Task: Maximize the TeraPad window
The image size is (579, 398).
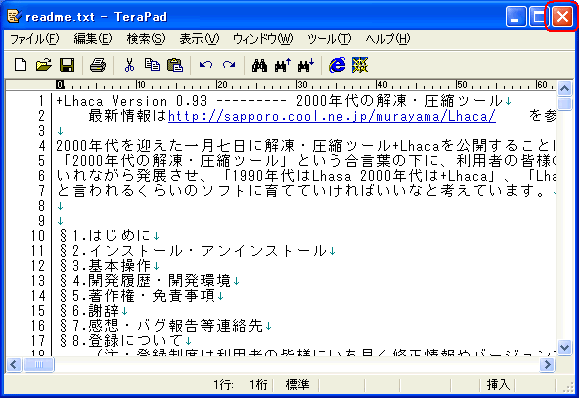Action: click(x=539, y=17)
